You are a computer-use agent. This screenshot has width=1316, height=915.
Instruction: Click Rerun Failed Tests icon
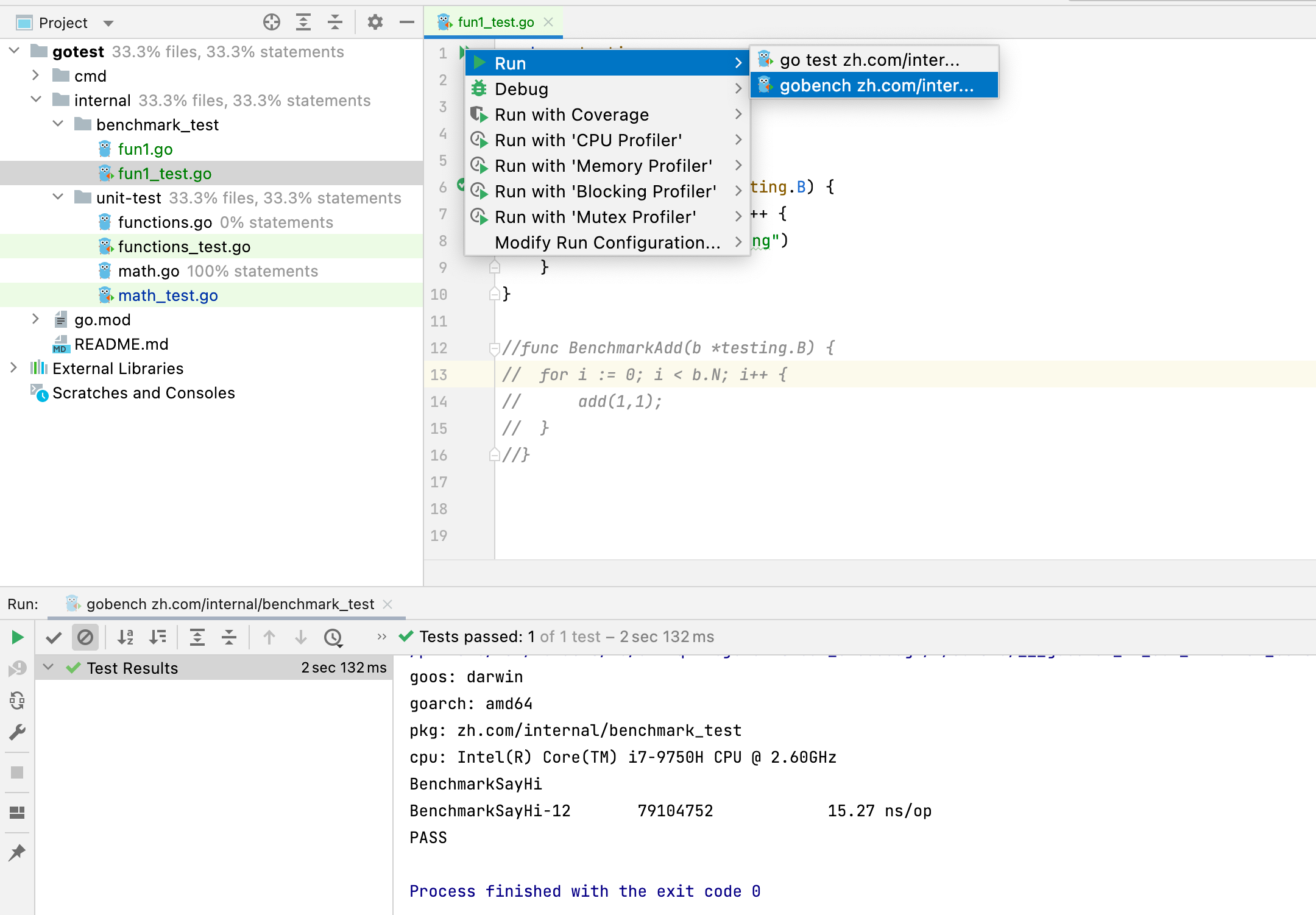pos(17,669)
